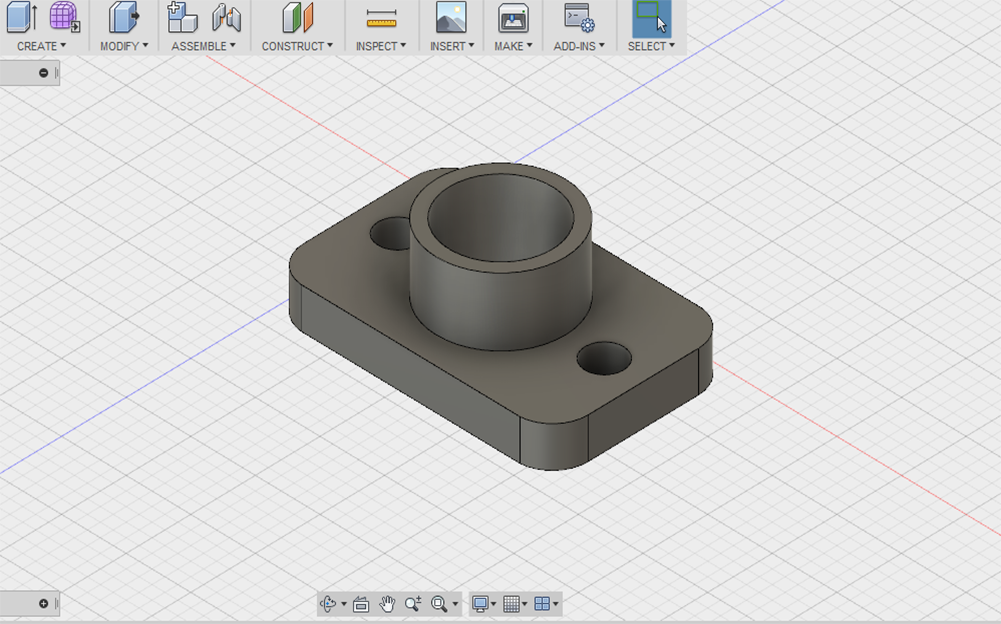Image resolution: width=1001 pixels, height=624 pixels.
Task: Click the Look At icon in the navigation bar
Action: [x=361, y=604]
